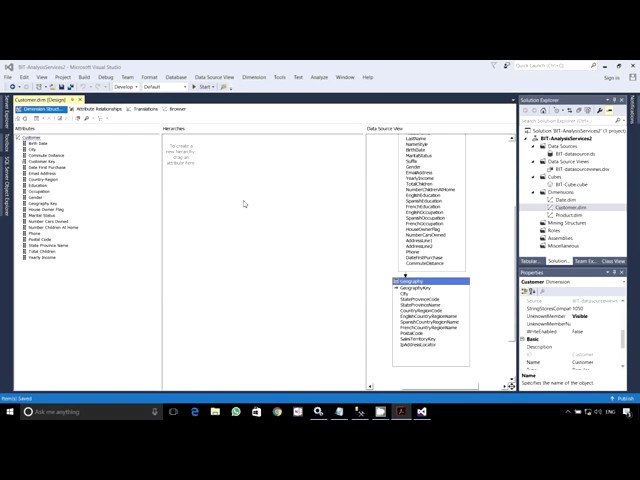Click the Property Pages wrench in the Properties panel
This screenshot has width=640, height=480.
pyautogui.click(x=542, y=291)
